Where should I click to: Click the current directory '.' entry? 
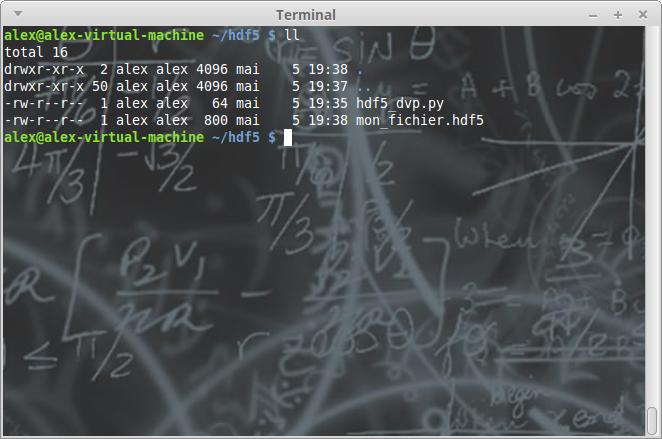360,69
